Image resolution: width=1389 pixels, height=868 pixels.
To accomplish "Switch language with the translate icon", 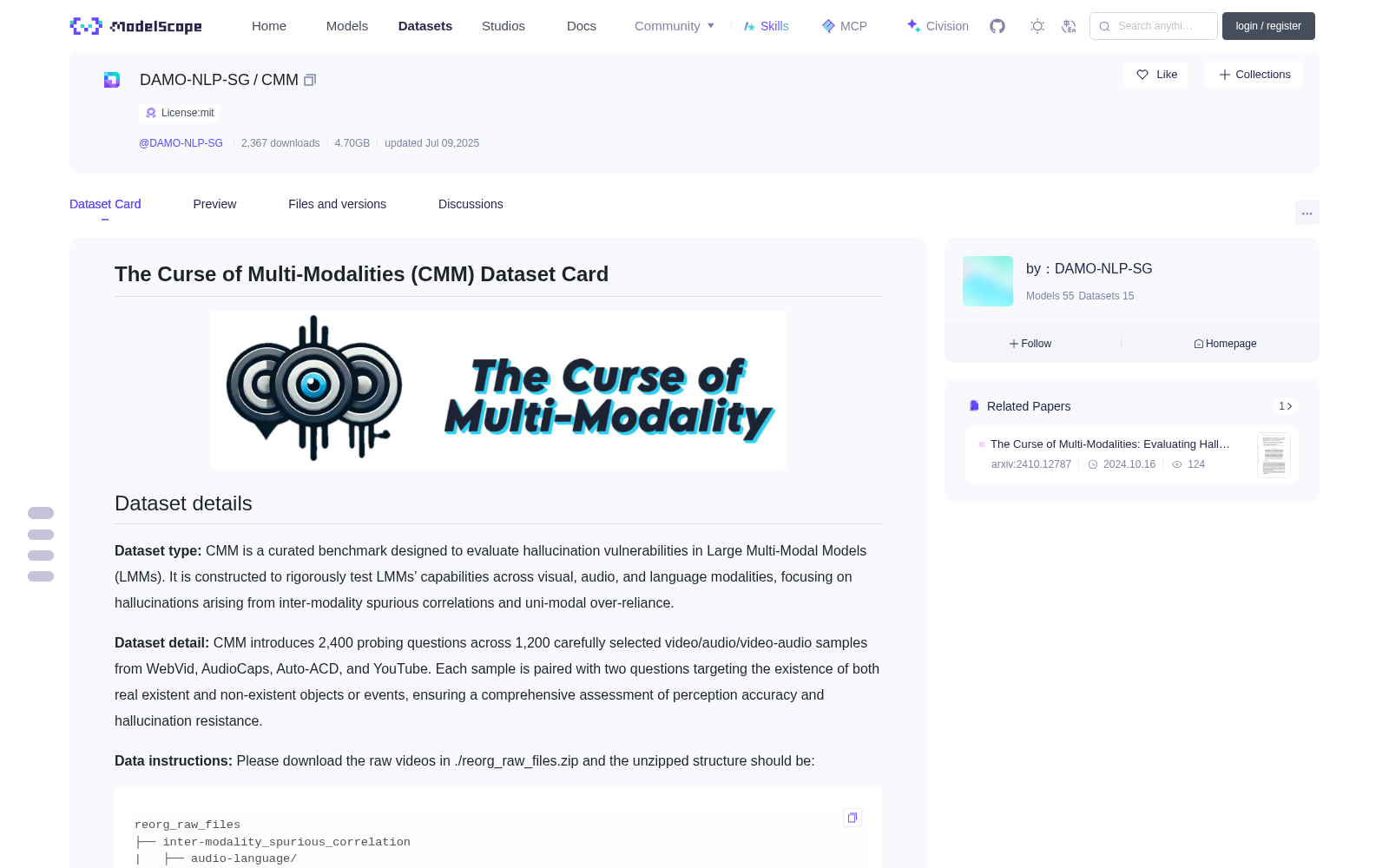I will click(1070, 26).
